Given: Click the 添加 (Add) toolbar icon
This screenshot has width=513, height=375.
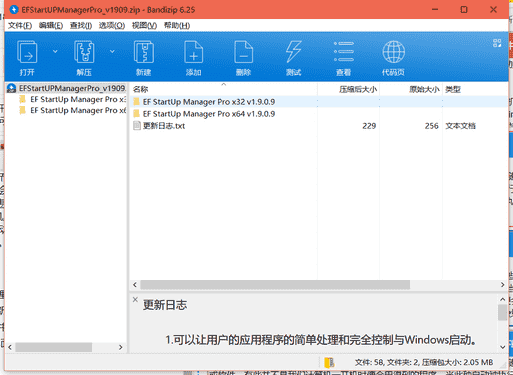Looking at the screenshot, I should point(193,52).
